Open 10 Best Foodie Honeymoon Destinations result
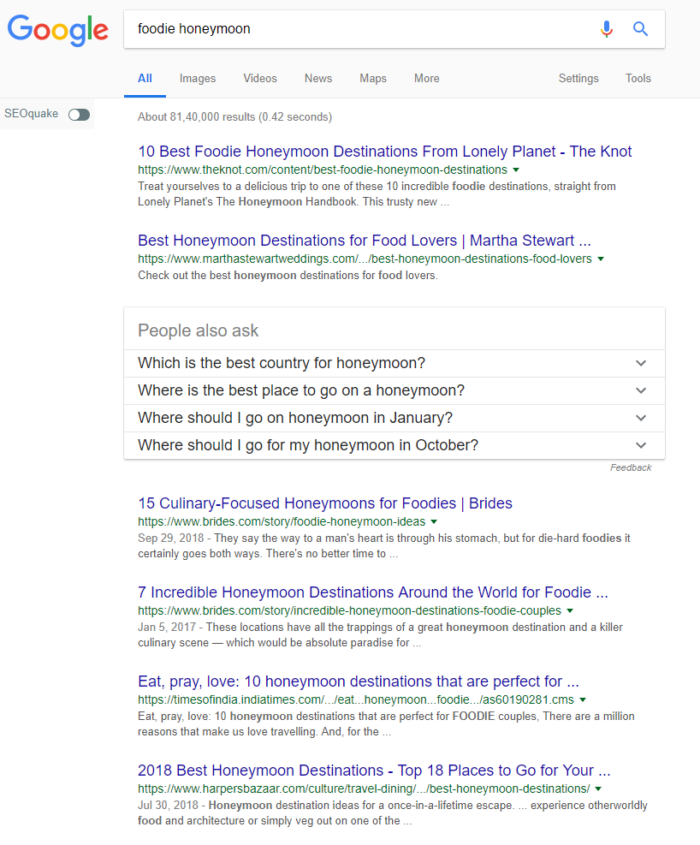Screen dimensions: 700x845 point(385,151)
